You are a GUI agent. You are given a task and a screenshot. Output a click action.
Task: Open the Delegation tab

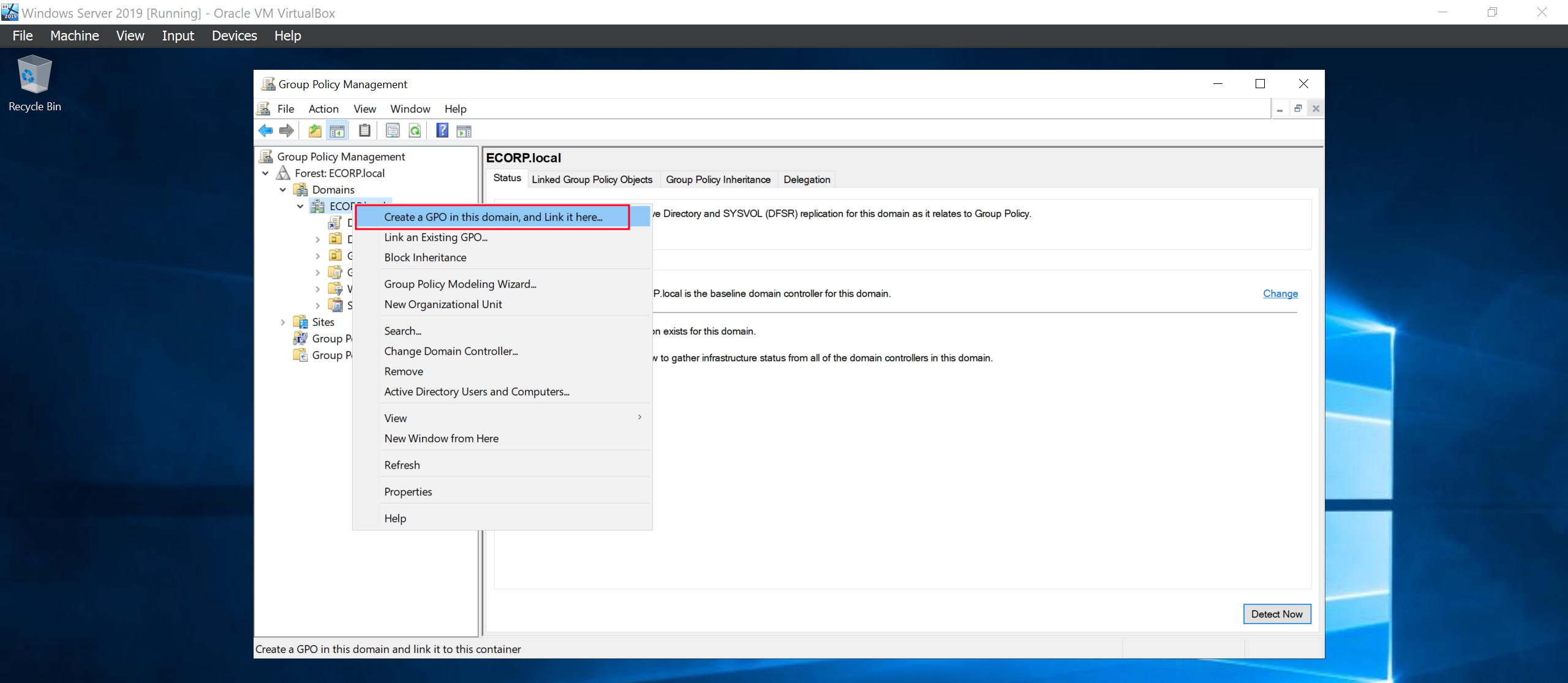pyautogui.click(x=807, y=179)
